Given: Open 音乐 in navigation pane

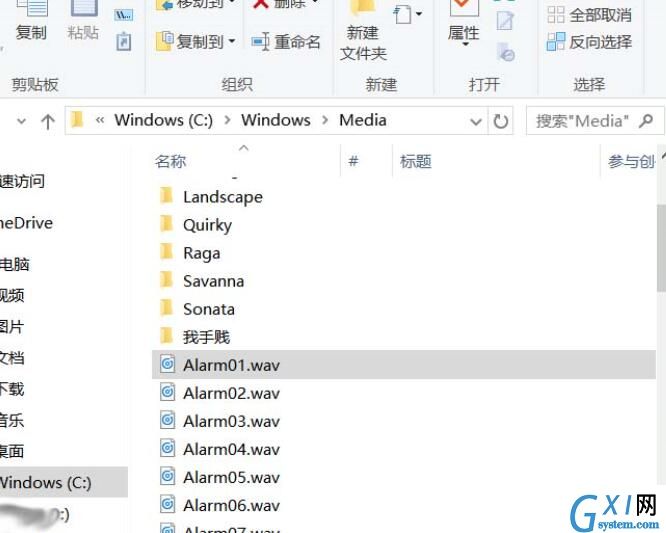Looking at the screenshot, I should pyautogui.click(x=12, y=420).
